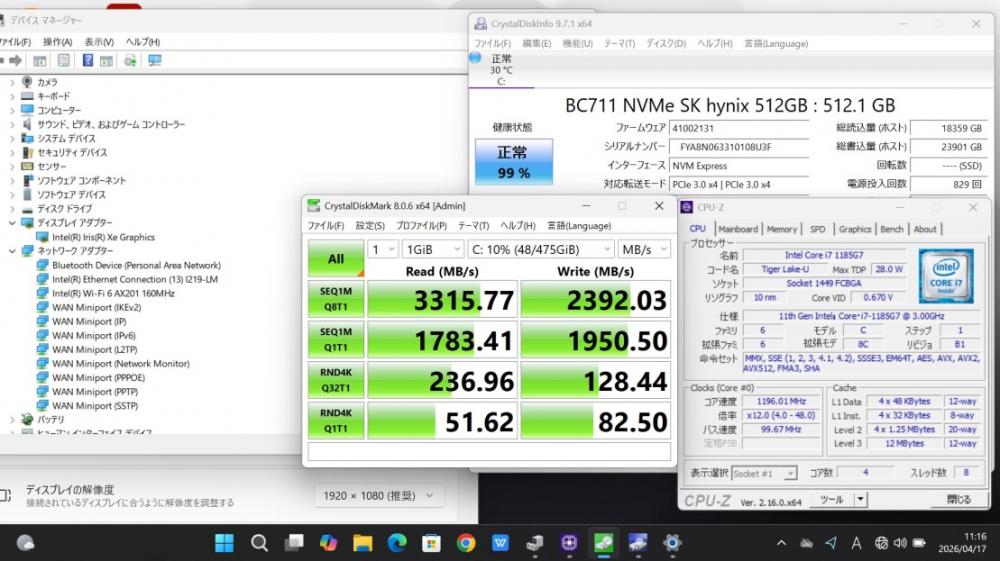This screenshot has height=561, width=1000.
Task: Open the MB/s unit dropdown
Action: pyautogui.click(x=644, y=249)
